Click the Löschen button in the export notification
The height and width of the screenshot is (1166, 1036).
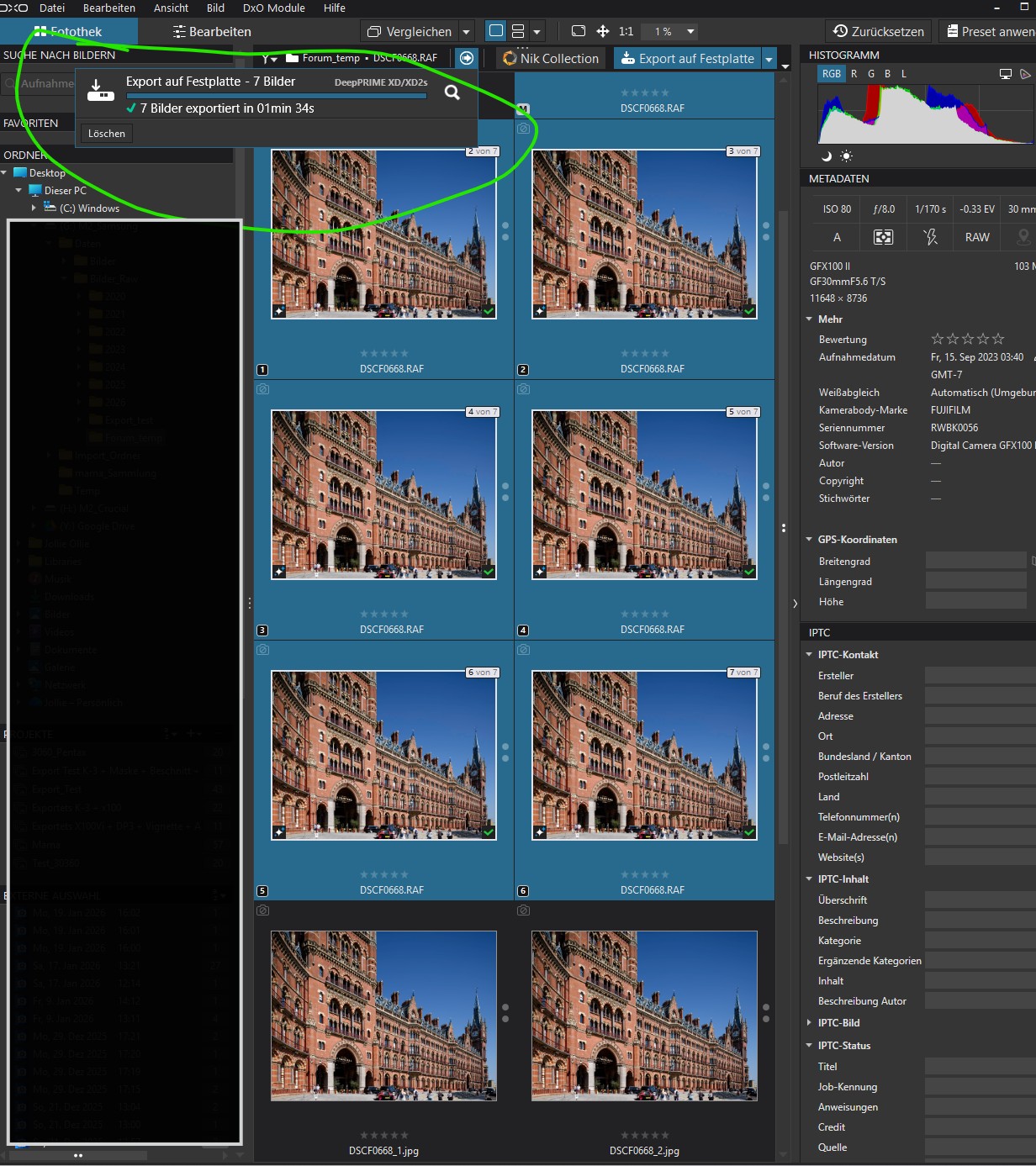click(107, 134)
